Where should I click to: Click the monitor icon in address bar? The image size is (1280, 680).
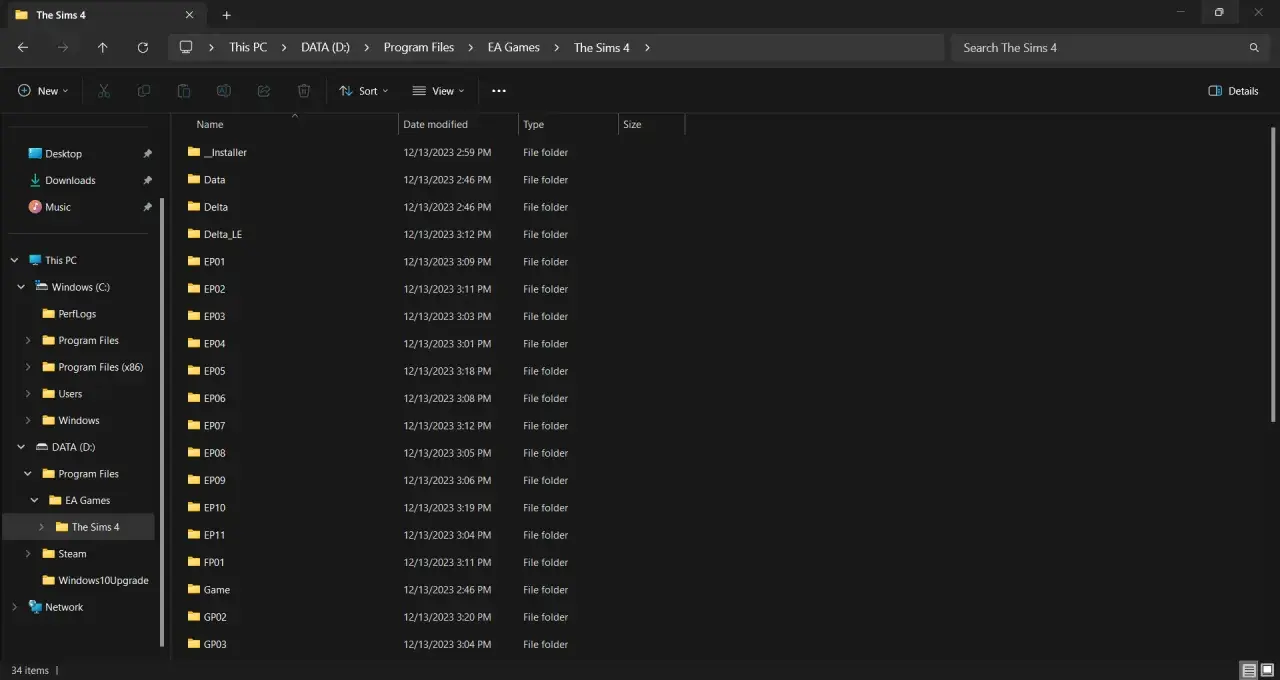186,47
